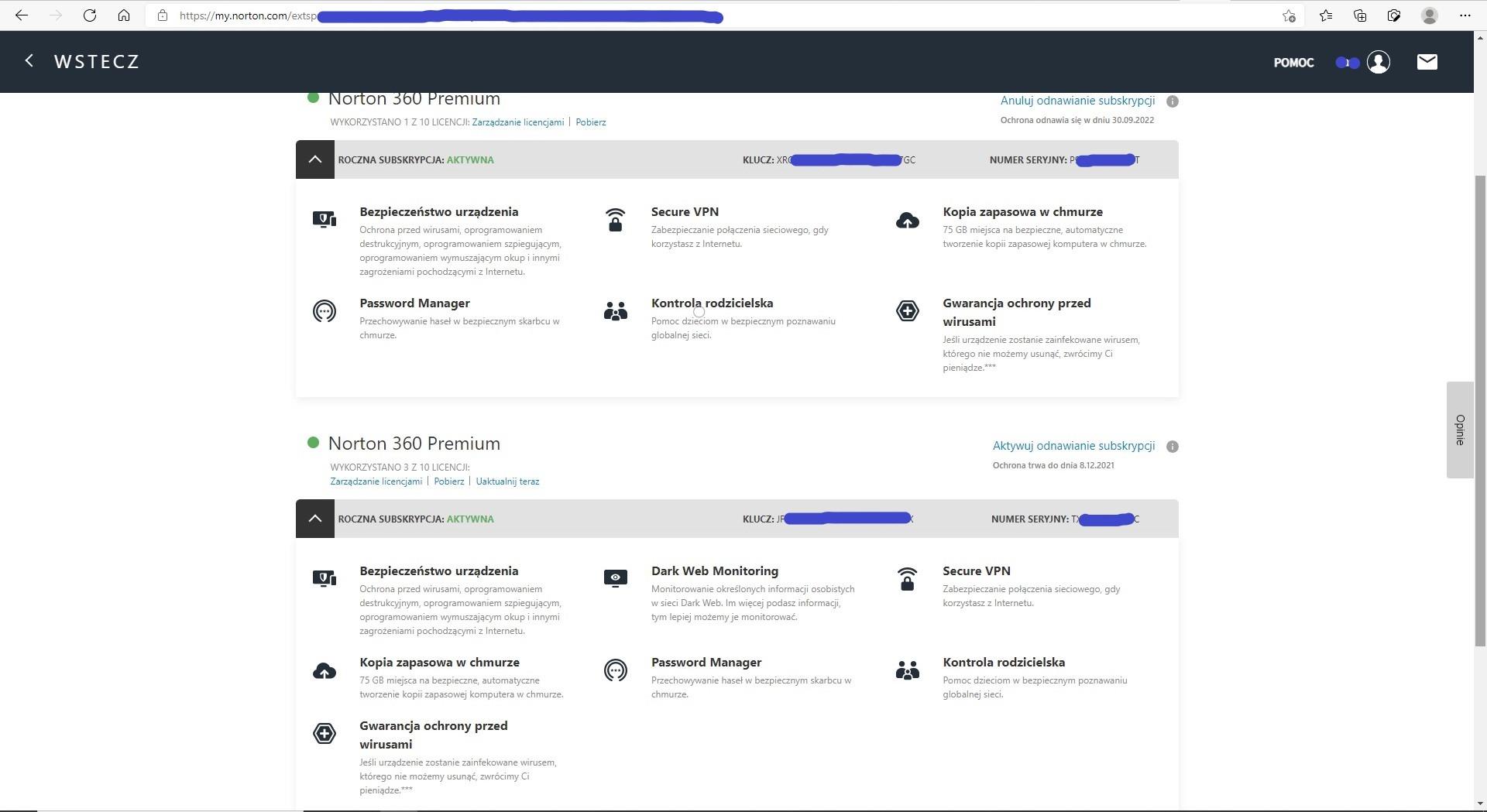Click Pobierz link in the second subscription

coord(449,481)
